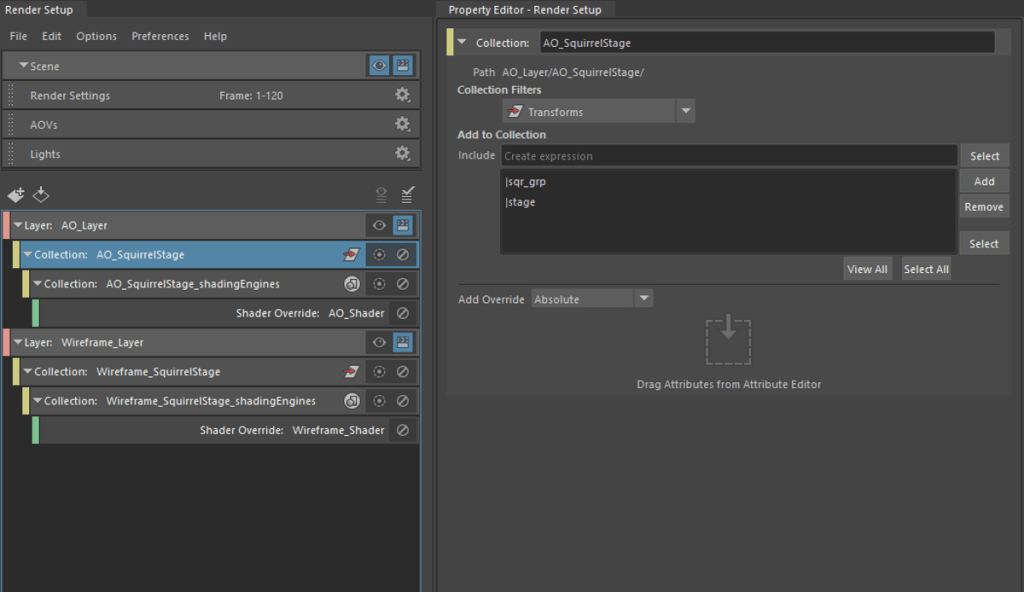Isolate select the Wireframe_SquirrelStage collection

click(379, 372)
